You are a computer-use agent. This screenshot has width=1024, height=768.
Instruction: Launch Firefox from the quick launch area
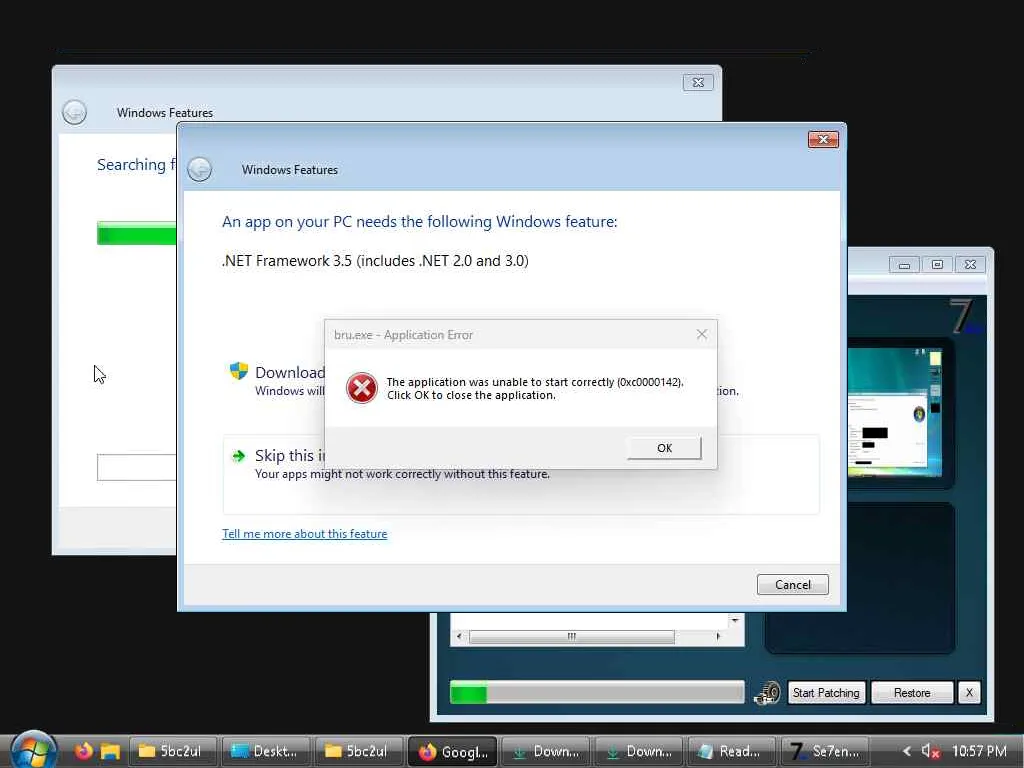point(83,751)
